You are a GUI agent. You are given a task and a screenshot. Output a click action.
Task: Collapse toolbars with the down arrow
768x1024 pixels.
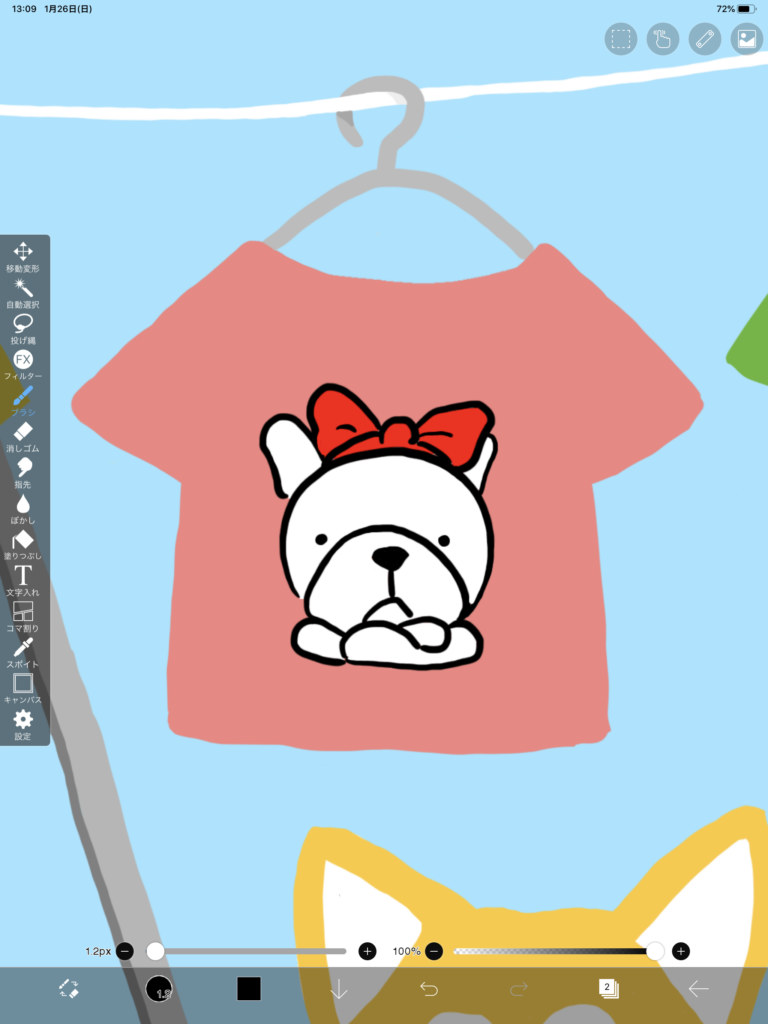click(339, 989)
